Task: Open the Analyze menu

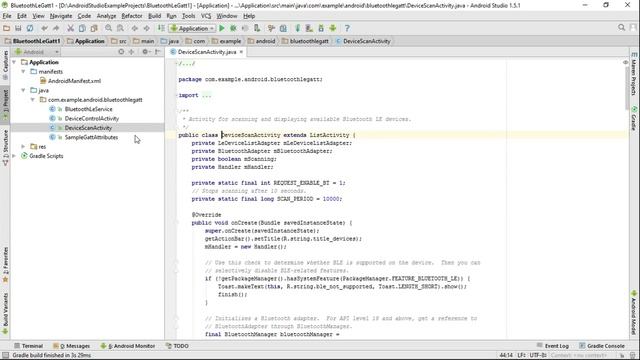Action: pos(107,16)
